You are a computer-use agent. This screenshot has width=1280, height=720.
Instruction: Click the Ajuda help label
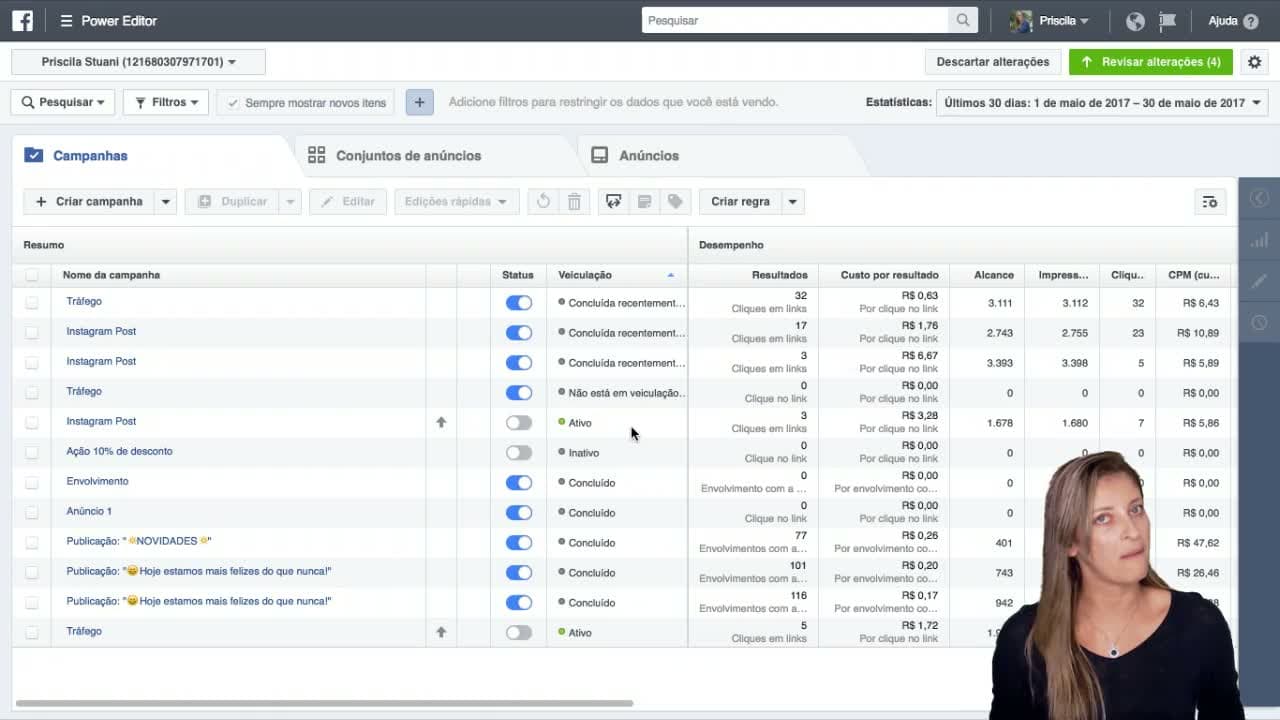pos(1223,21)
